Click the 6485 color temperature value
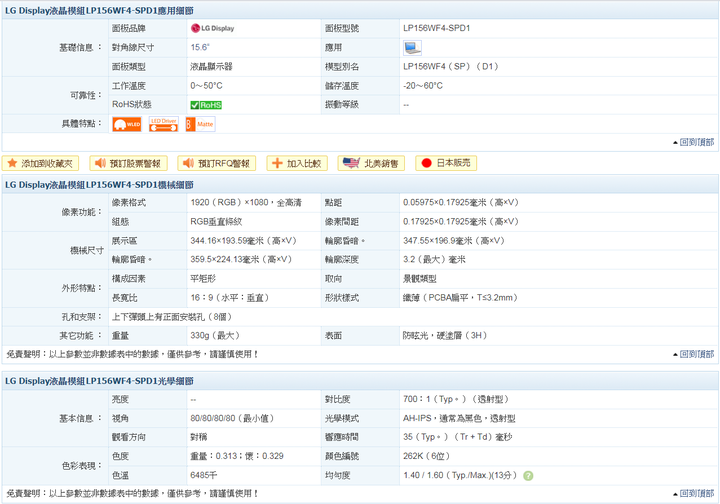 pyautogui.click(x=204, y=476)
